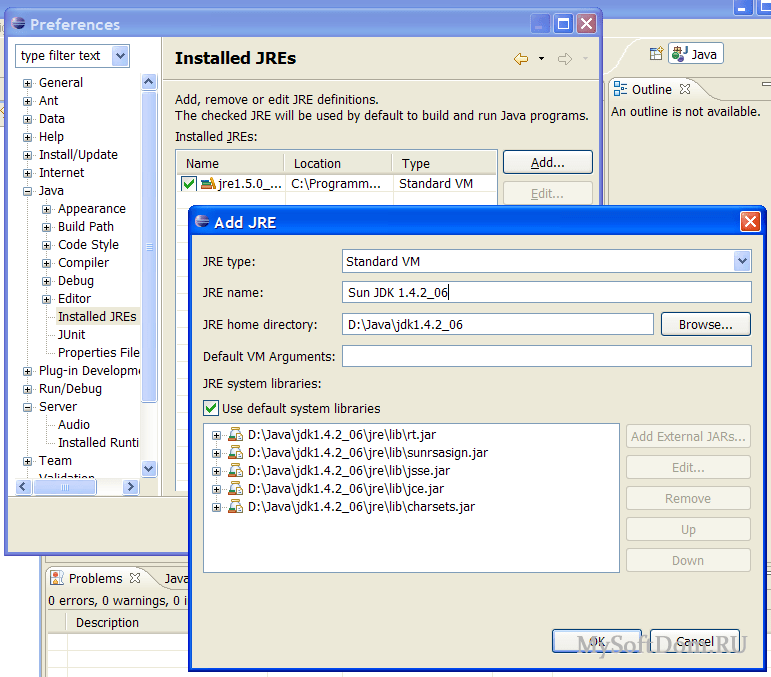This screenshot has height=677, width=771.
Task: Expand the Ant preferences node
Action: point(28,101)
